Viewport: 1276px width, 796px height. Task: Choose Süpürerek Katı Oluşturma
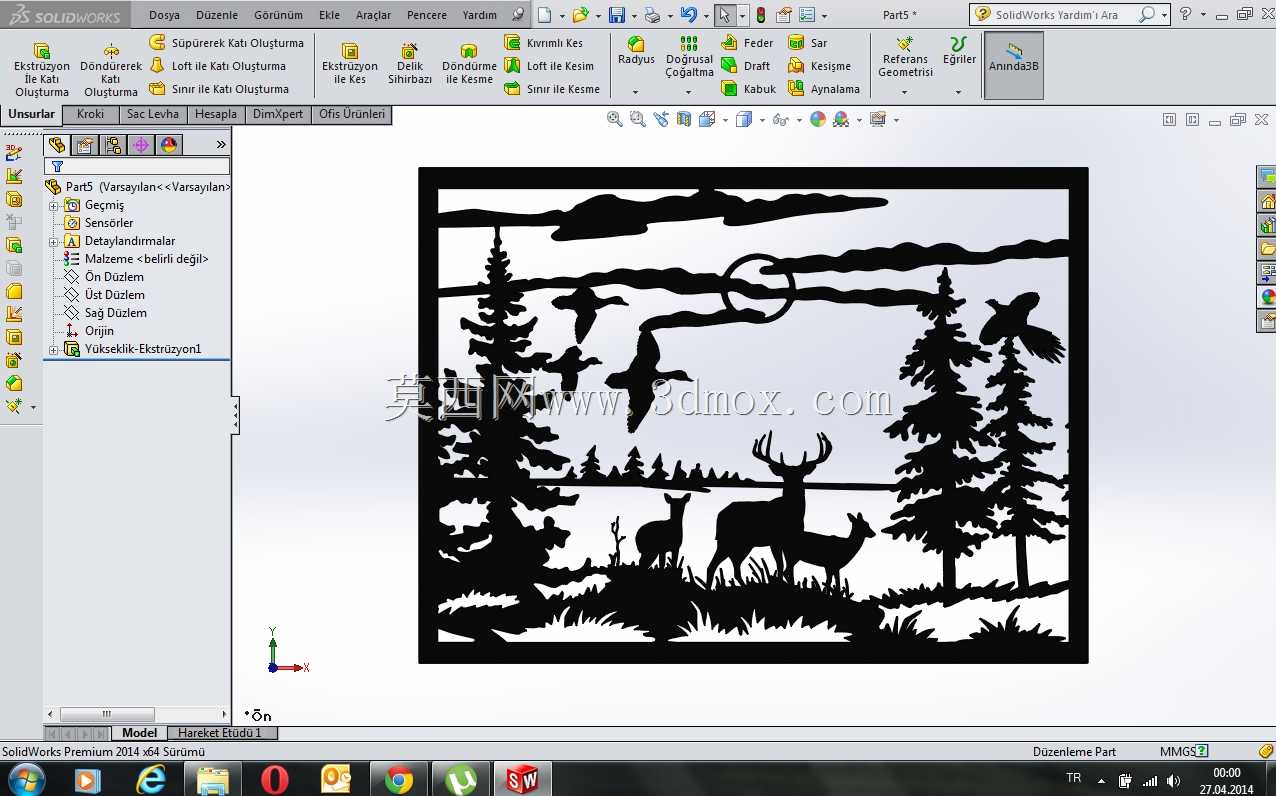[x=226, y=43]
